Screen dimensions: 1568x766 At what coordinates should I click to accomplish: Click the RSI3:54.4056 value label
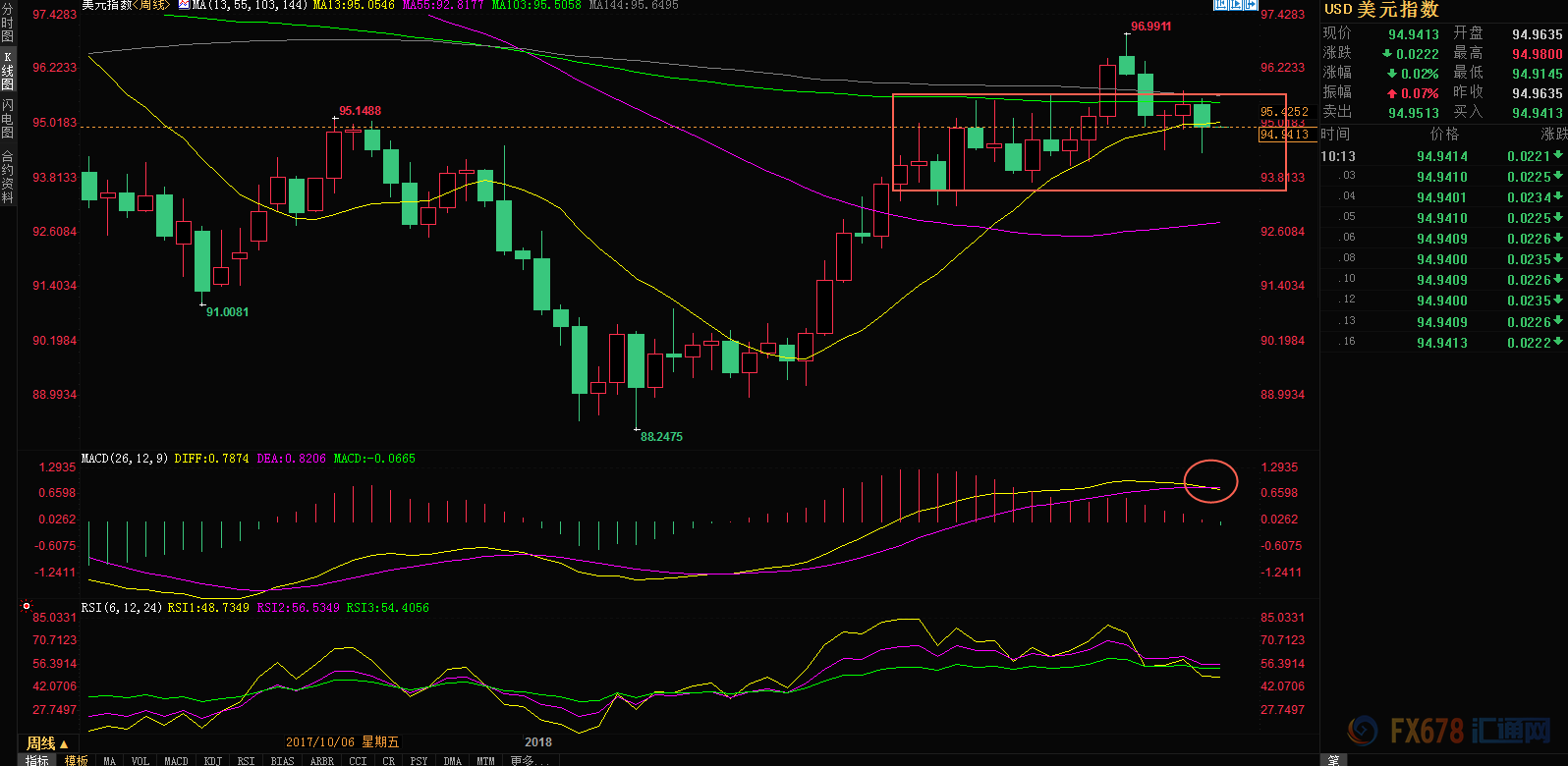pos(388,608)
